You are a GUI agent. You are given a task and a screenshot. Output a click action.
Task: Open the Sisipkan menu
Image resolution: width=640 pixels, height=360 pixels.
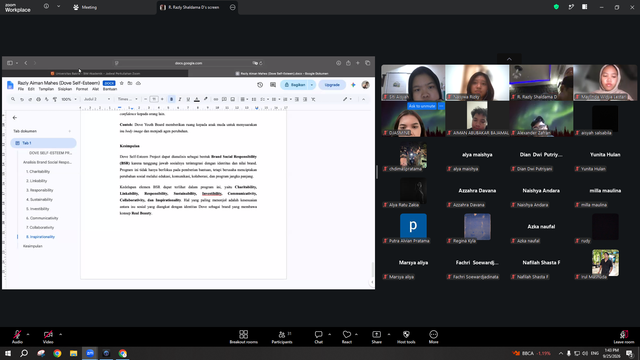coord(65,89)
